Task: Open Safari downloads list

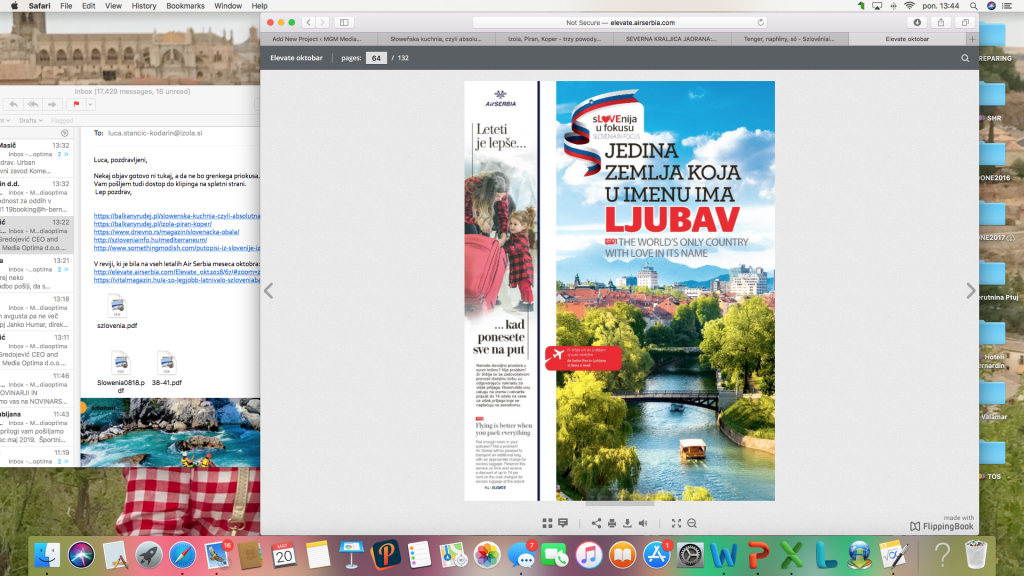Action: 917,22
